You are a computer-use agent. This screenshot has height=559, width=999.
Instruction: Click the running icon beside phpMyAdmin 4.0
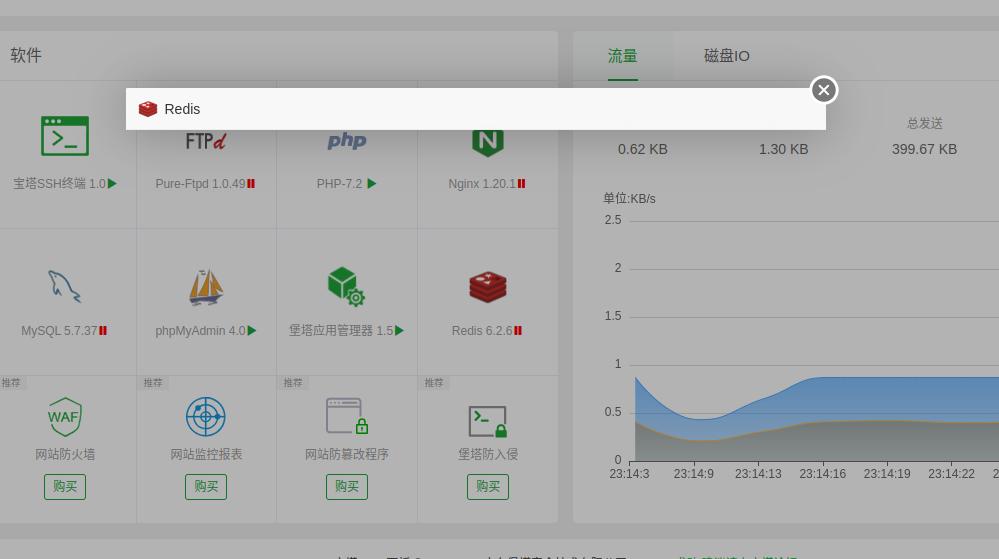(x=252, y=331)
